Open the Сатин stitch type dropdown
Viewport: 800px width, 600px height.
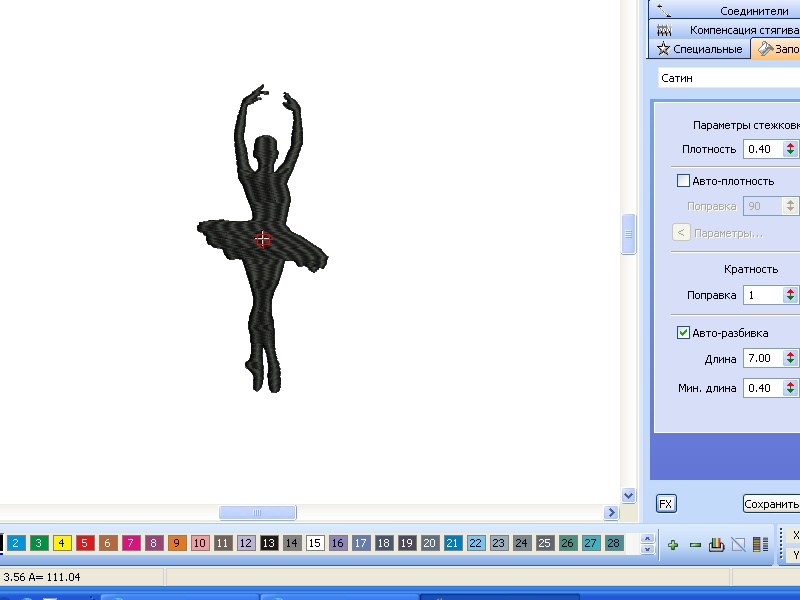pyautogui.click(x=728, y=78)
